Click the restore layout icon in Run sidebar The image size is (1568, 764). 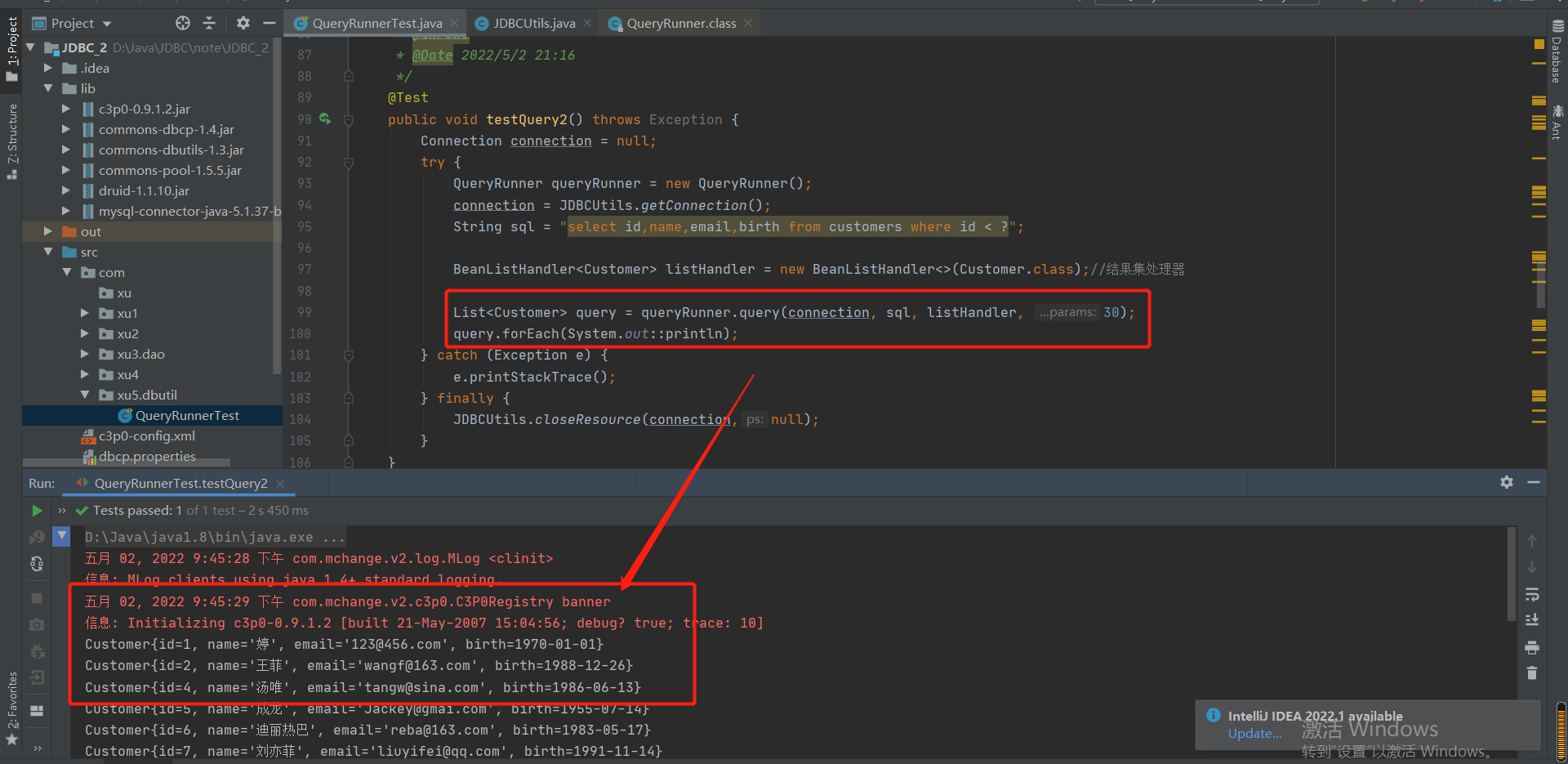[37, 711]
